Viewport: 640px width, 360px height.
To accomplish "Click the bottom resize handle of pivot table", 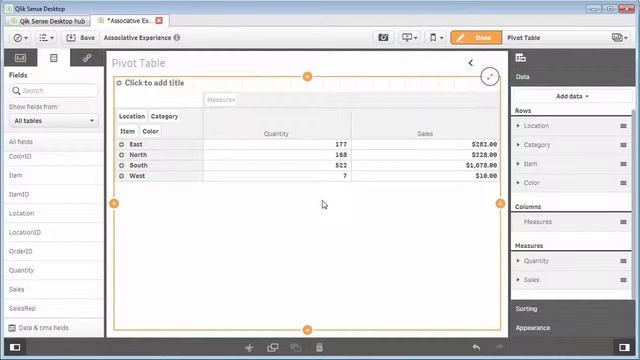I will click(307, 330).
